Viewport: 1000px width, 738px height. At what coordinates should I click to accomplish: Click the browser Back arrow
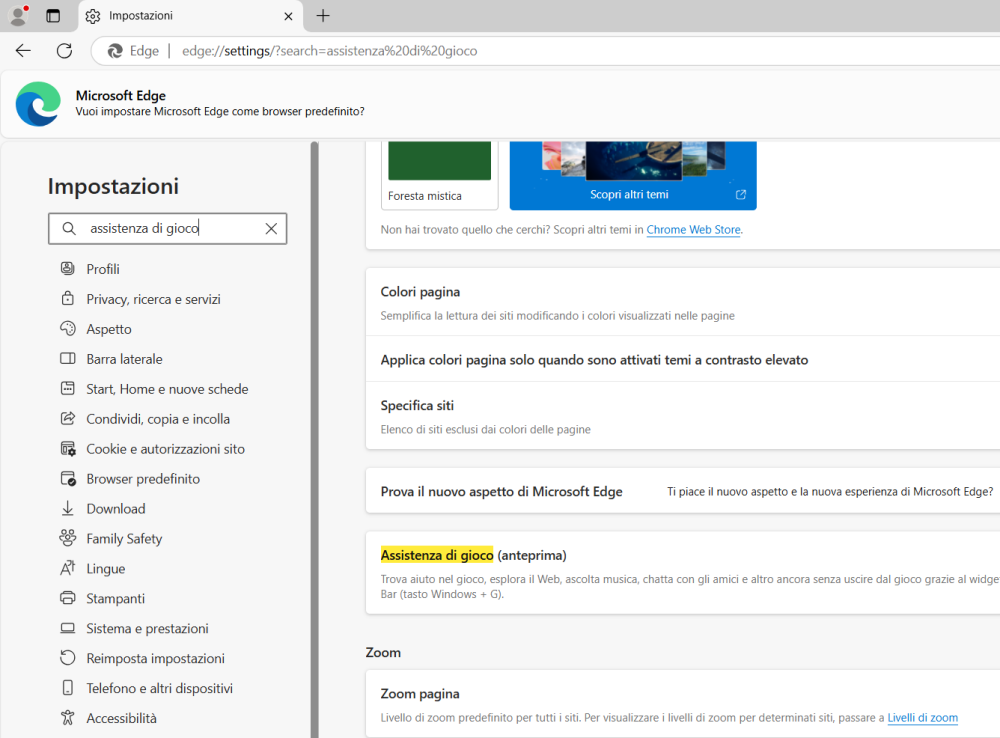pyautogui.click(x=23, y=51)
